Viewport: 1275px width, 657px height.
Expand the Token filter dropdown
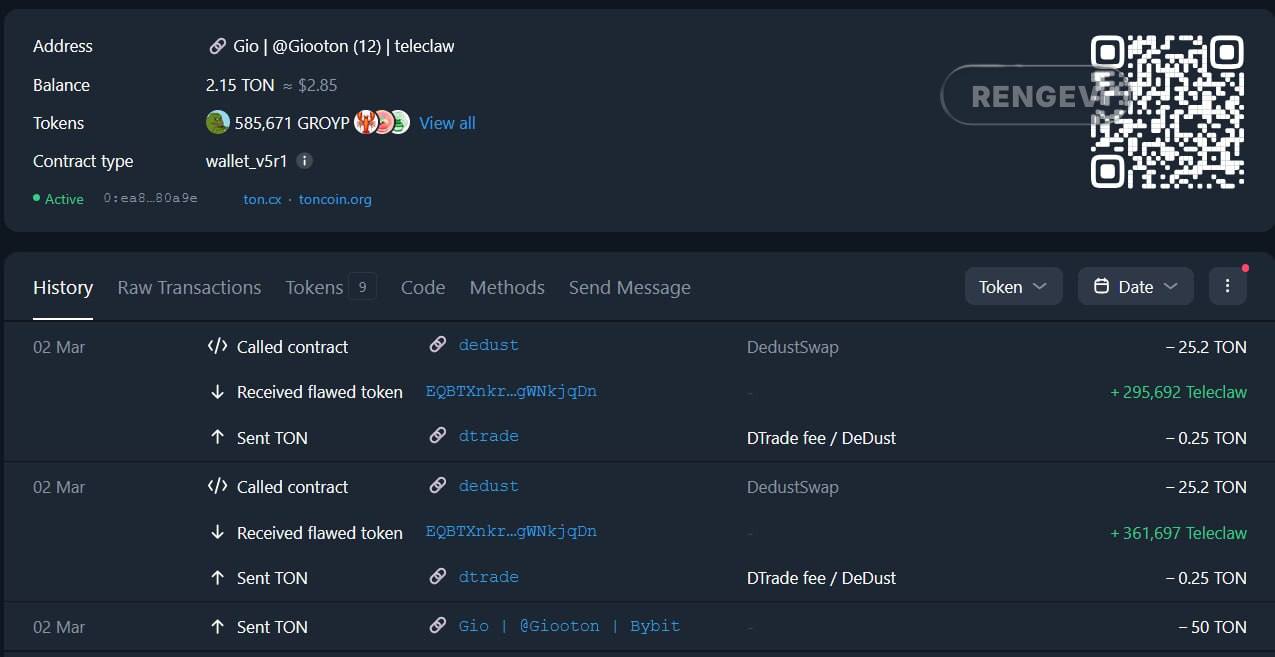[1013, 287]
